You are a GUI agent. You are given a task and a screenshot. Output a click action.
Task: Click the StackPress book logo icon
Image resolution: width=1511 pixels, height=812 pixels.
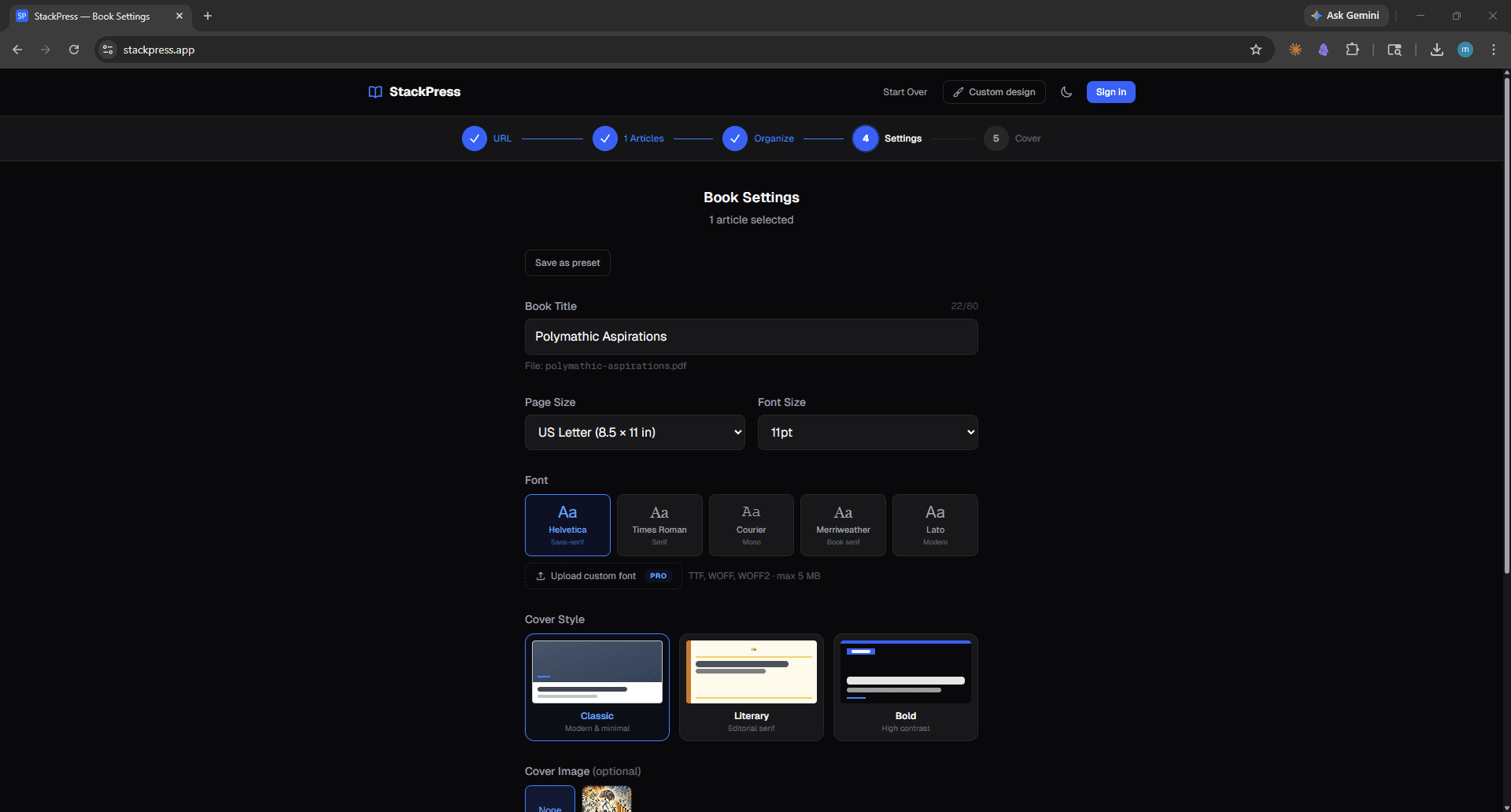[375, 92]
